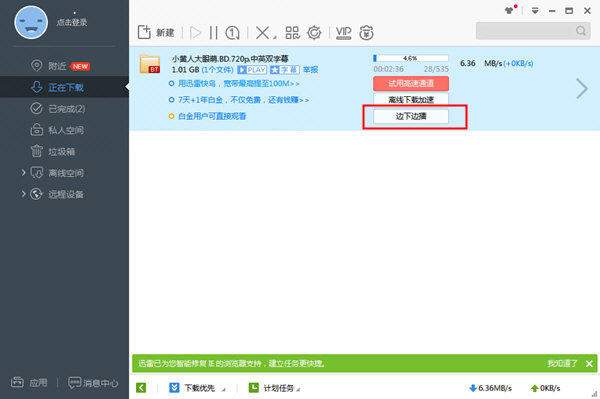600x399 pixels.
Task: Collapse sidebar with green arrow icon
Action: tap(141, 388)
